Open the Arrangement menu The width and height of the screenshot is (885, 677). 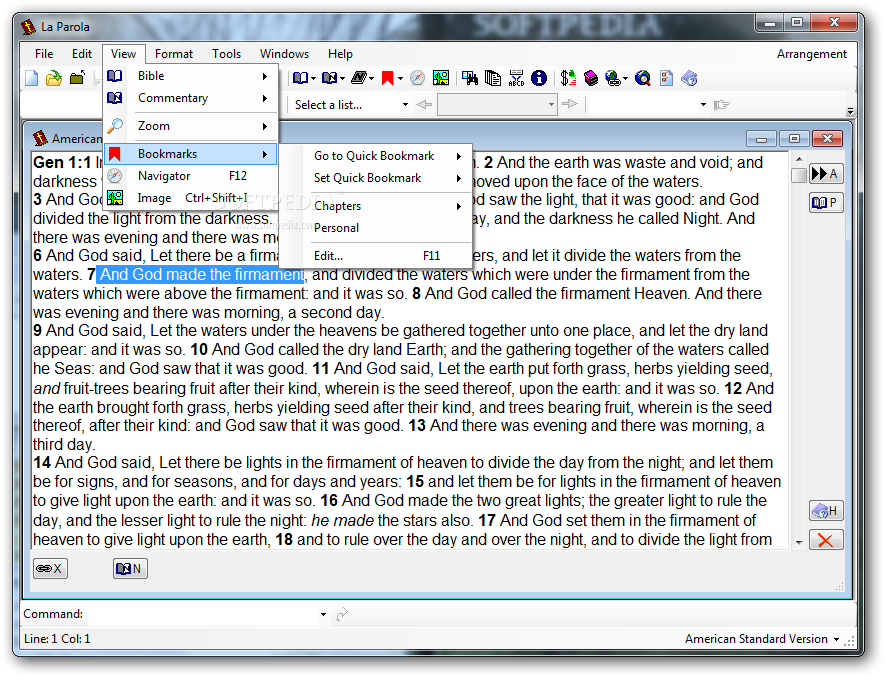[812, 54]
